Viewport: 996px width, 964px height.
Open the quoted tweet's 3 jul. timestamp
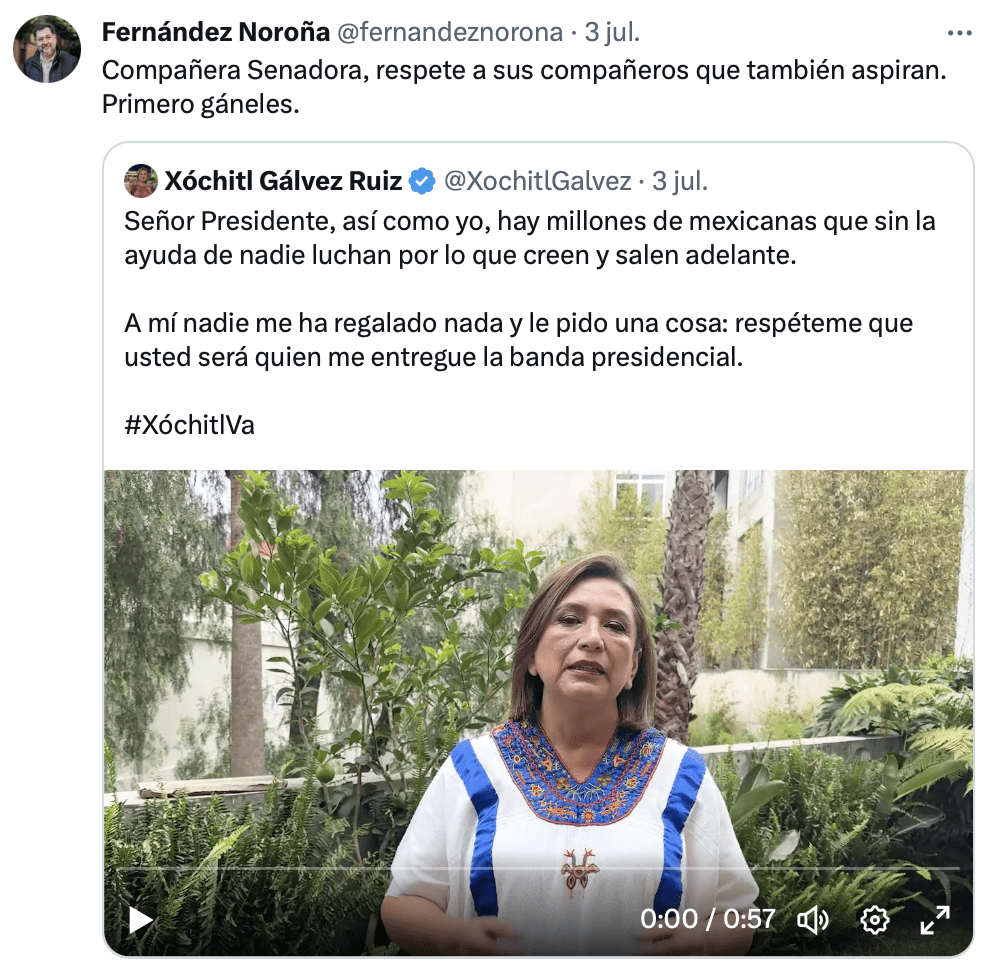tap(680, 181)
